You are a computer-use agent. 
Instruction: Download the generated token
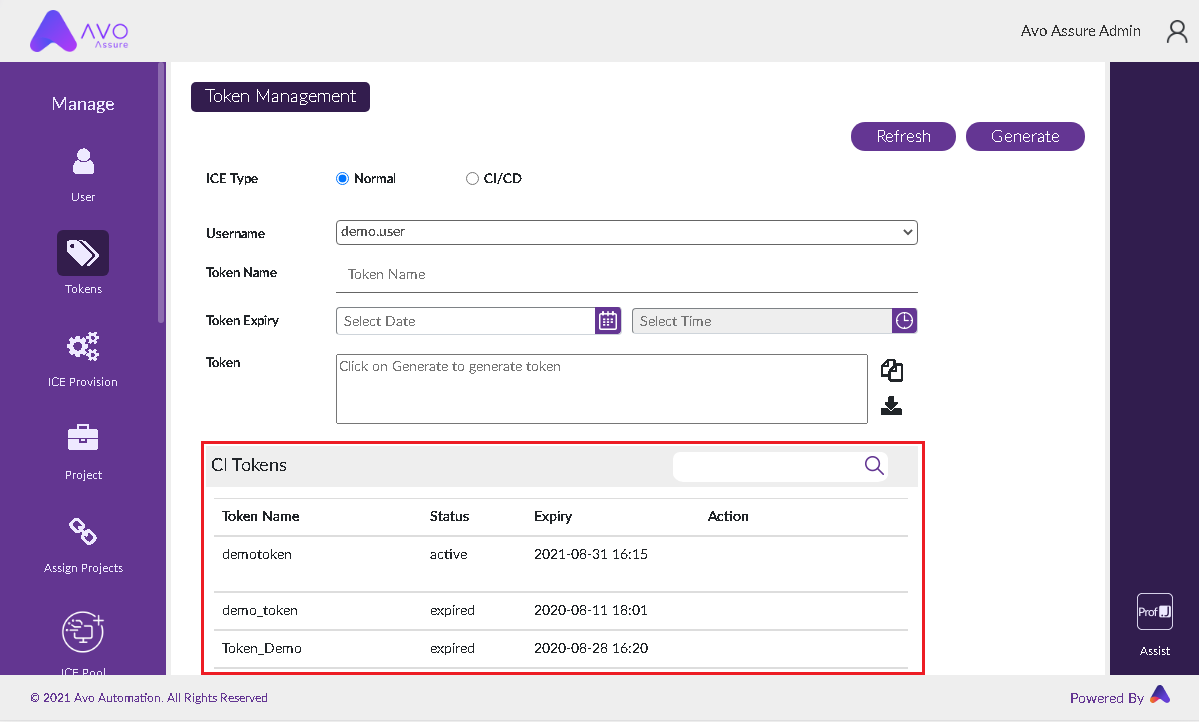892,405
